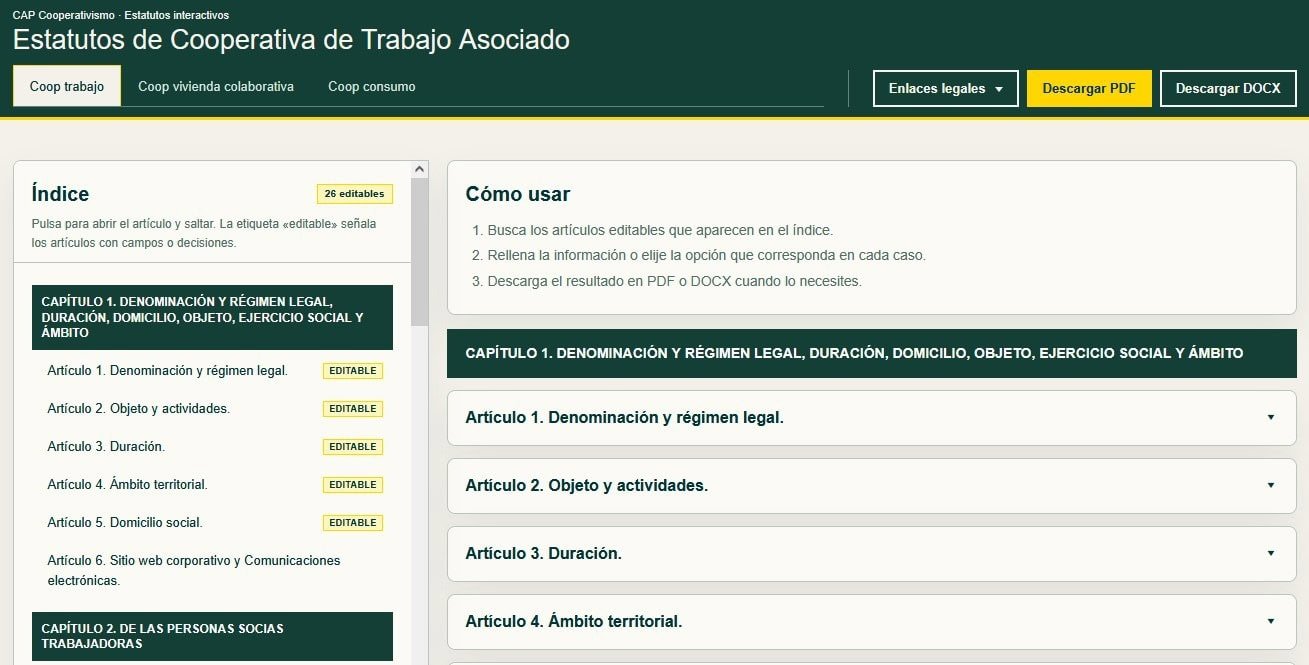Viewport: 1309px width, 665px height.
Task: Click the page title Estatutos de Cooperativa
Action: coord(291,40)
